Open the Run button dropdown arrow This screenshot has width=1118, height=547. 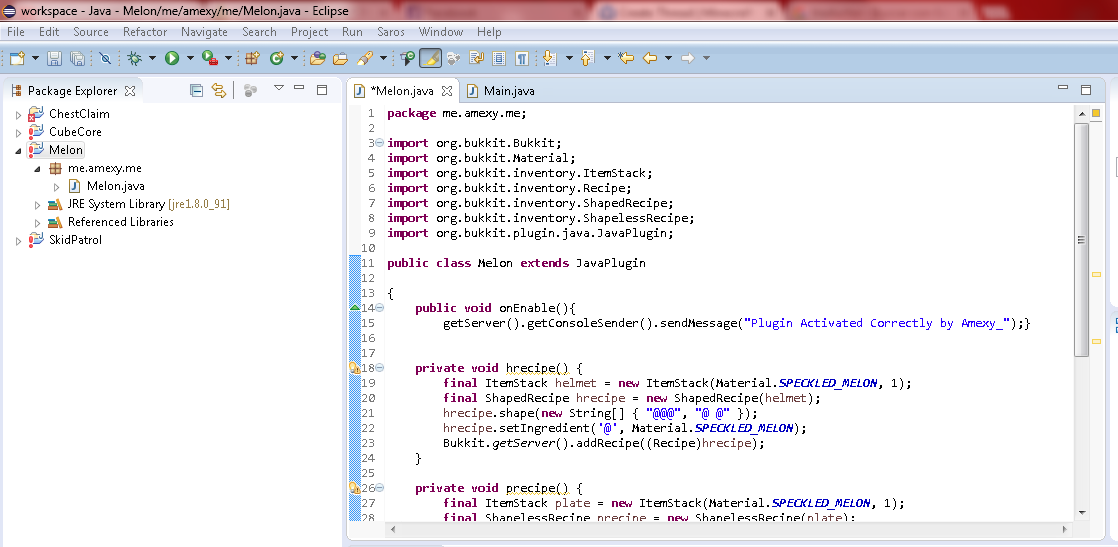pyautogui.click(x=189, y=59)
